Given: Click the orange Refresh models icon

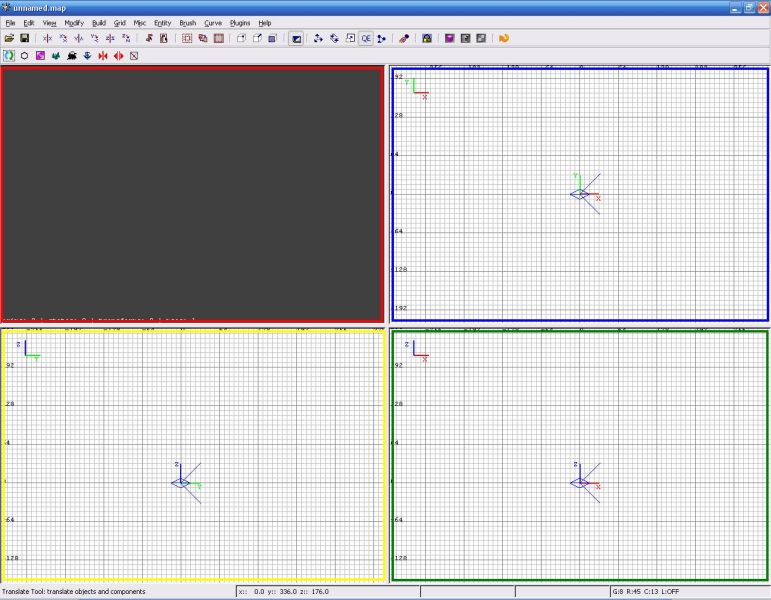Looking at the screenshot, I should (504, 38).
